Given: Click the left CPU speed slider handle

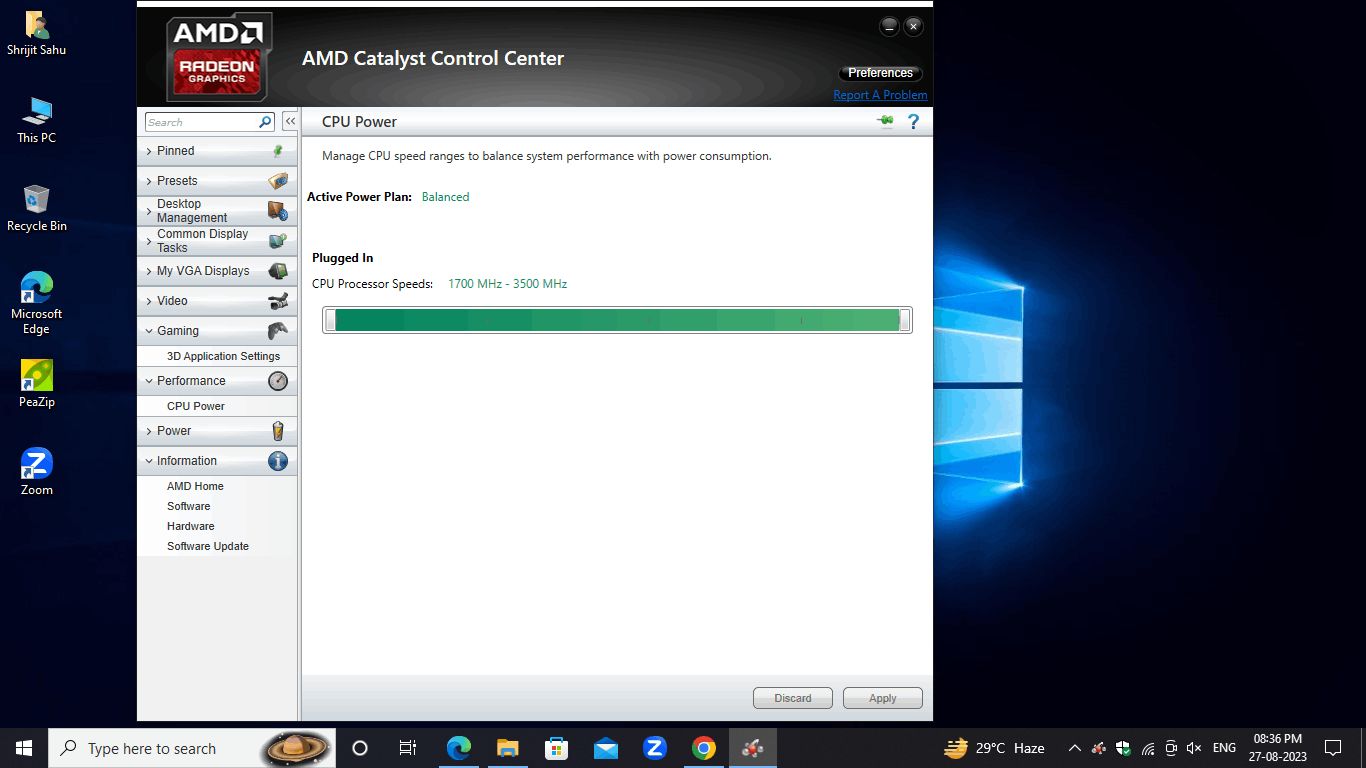Looking at the screenshot, I should (x=330, y=320).
